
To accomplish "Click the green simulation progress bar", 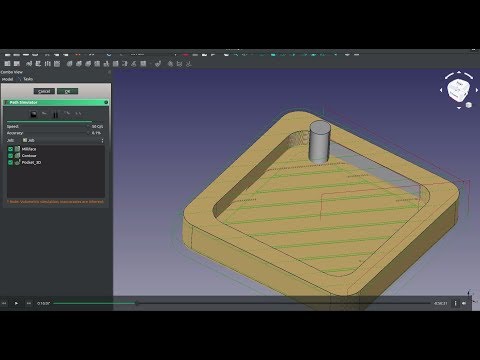I will 49,121.
